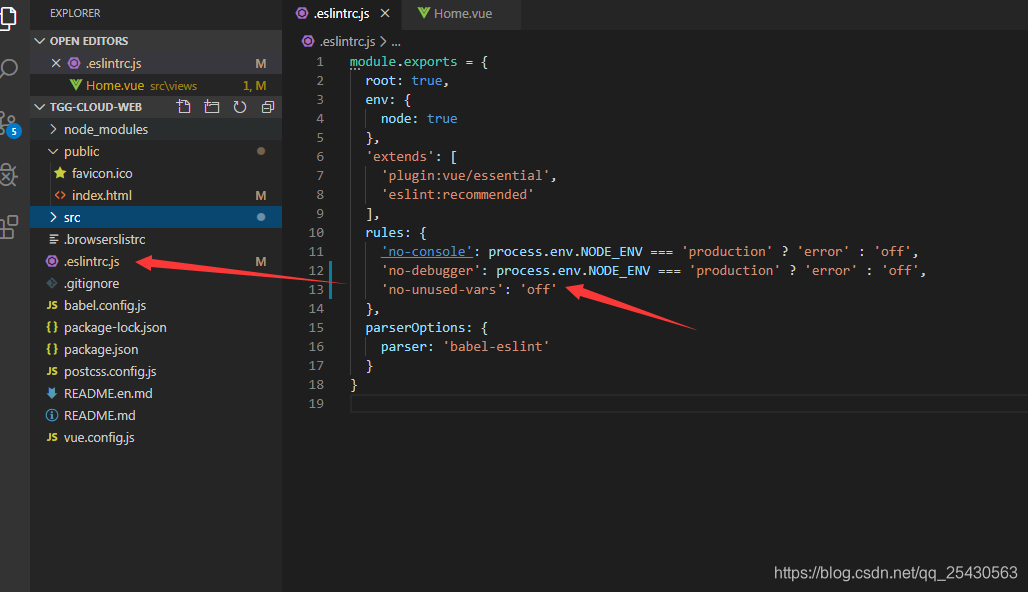1028x592 pixels.
Task: Open the Explorer view in activity bar
Action: click(x=8, y=16)
